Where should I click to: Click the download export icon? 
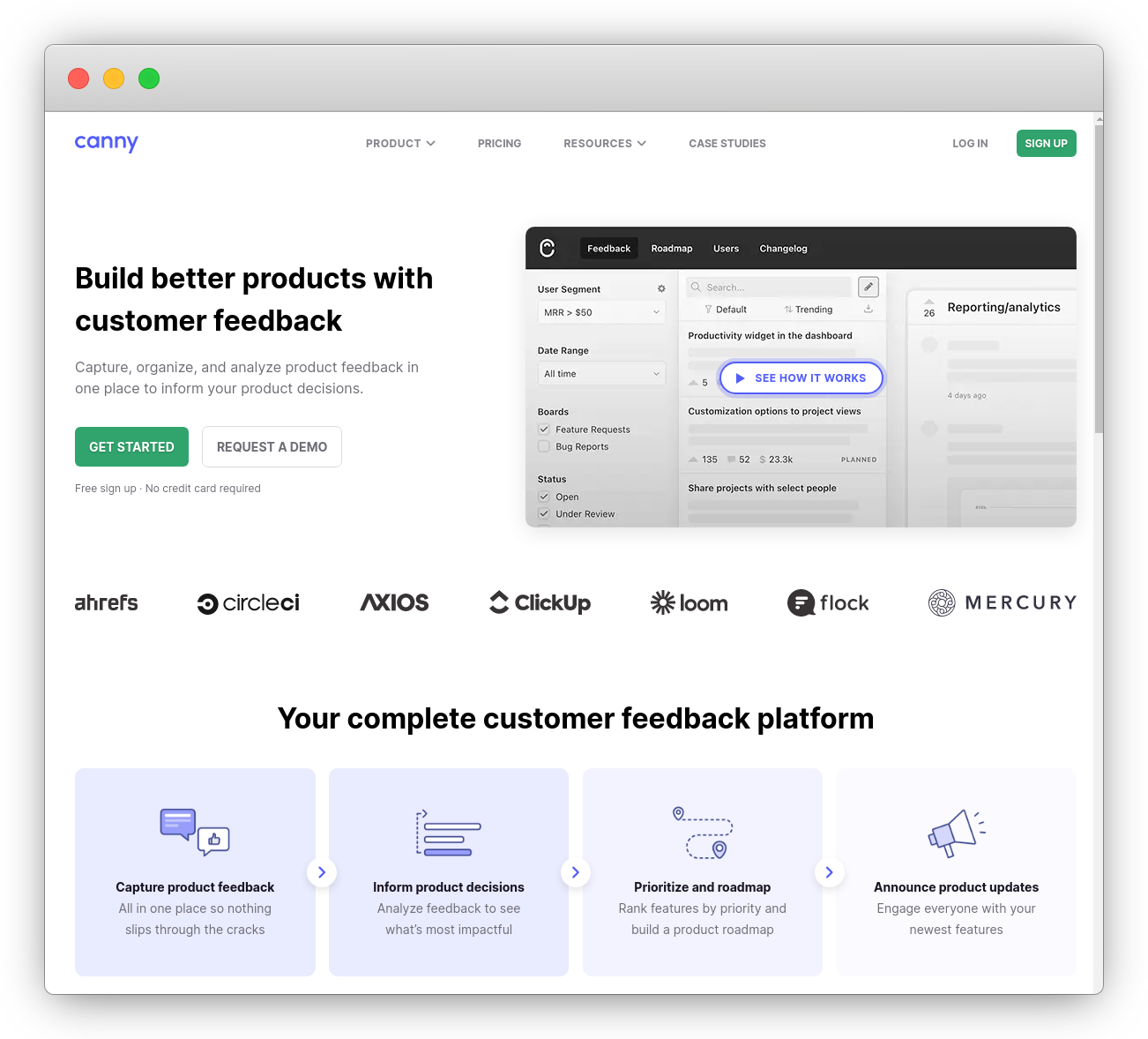[868, 309]
